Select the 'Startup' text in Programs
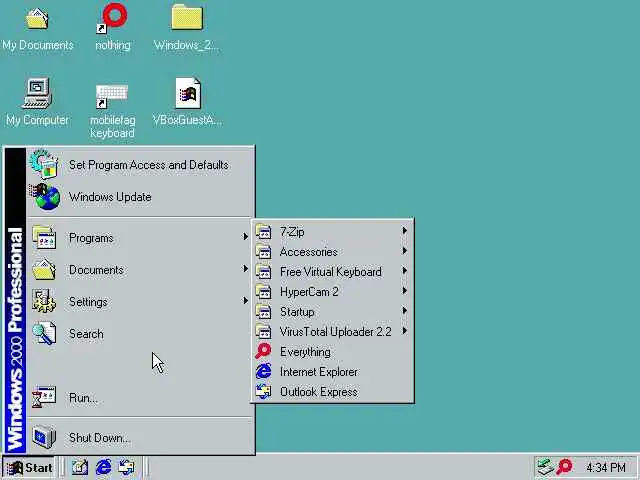Screen dimensions: 640x480 click(x=297, y=312)
